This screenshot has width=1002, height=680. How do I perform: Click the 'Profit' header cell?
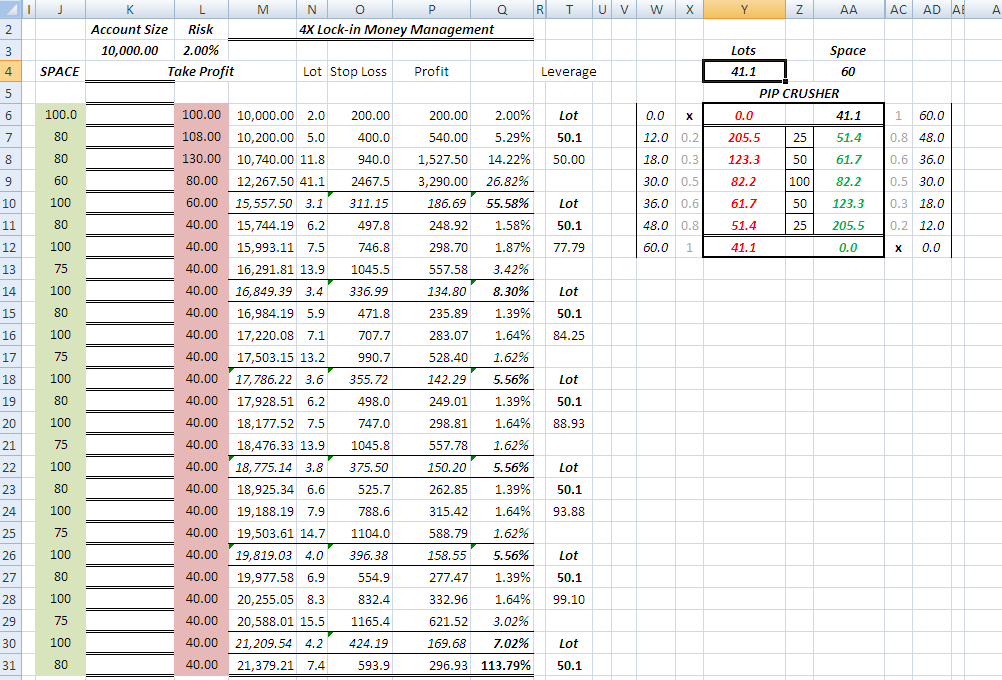click(x=431, y=72)
